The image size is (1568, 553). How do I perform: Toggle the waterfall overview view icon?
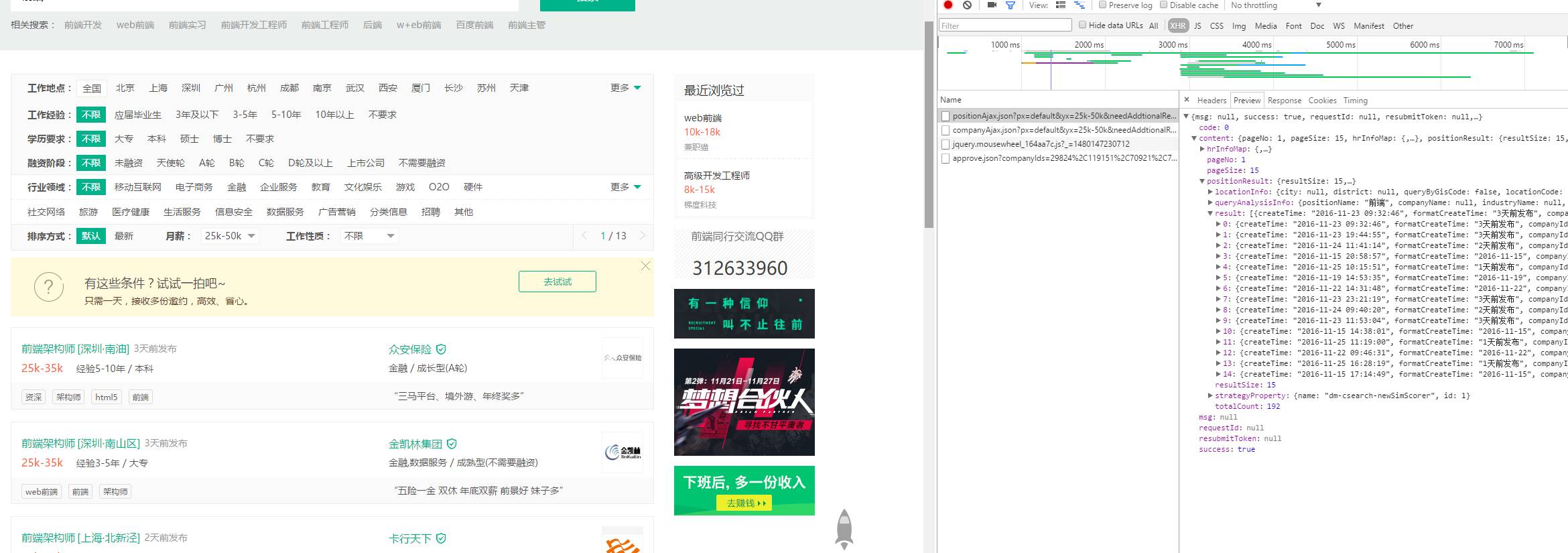point(1080,5)
